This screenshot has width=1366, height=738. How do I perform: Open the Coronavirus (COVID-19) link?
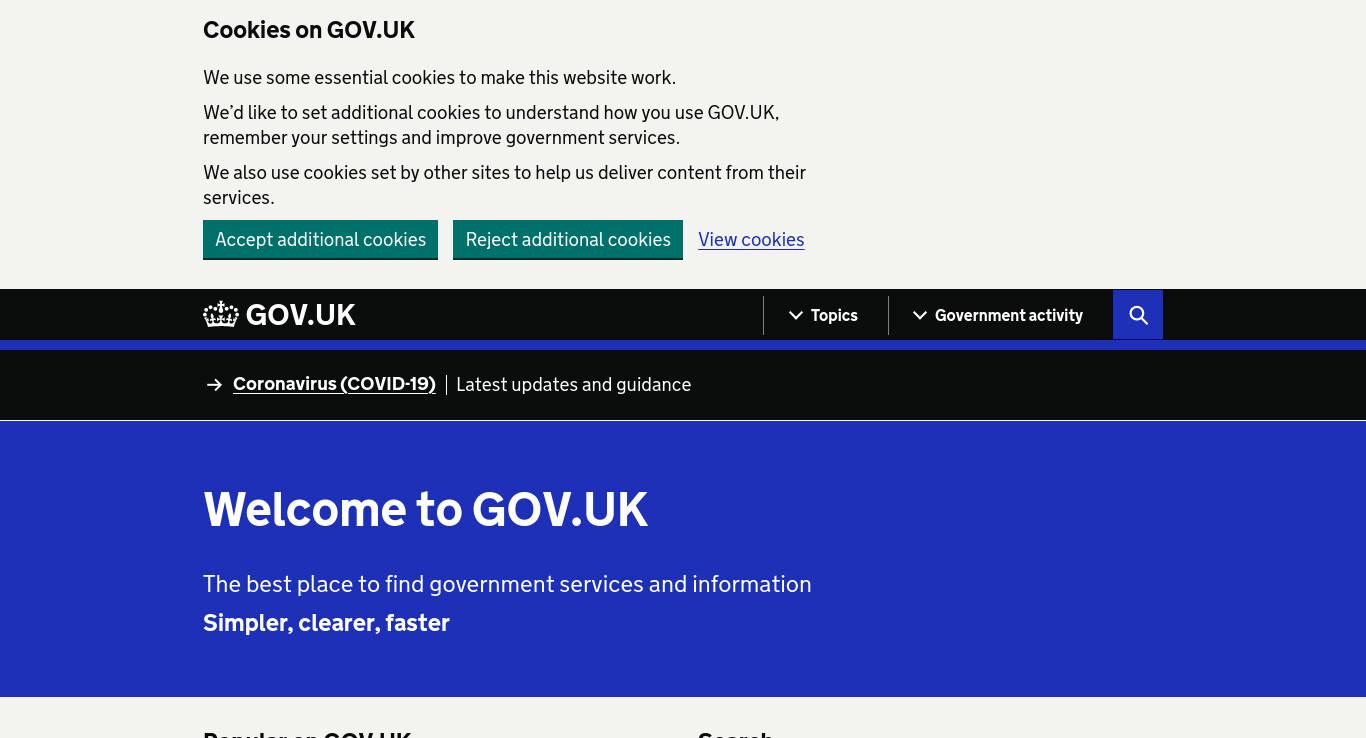coord(334,384)
